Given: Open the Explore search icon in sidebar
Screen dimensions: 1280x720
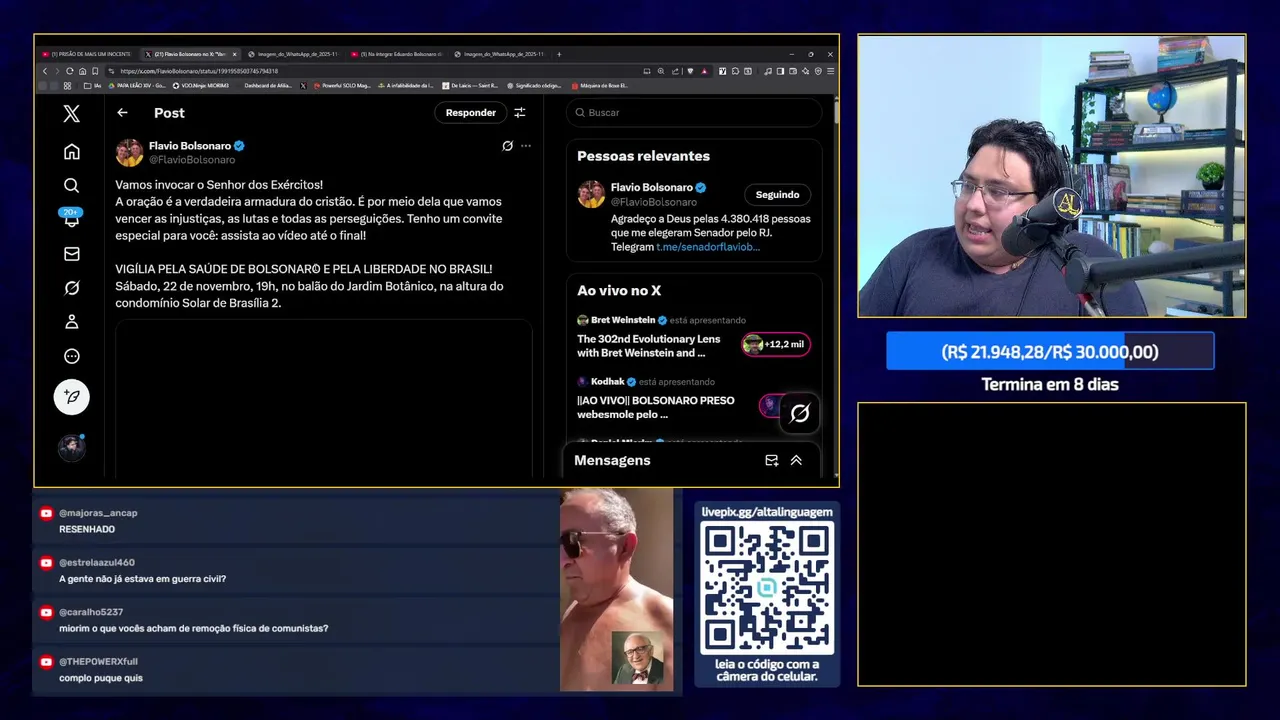Looking at the screenshot, I should (71, 186).
